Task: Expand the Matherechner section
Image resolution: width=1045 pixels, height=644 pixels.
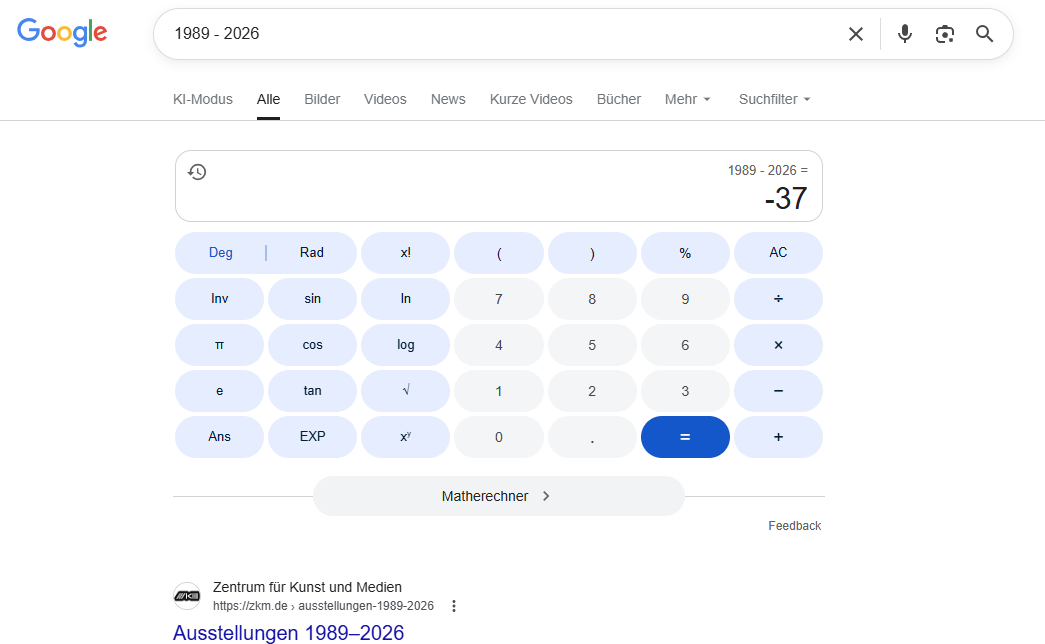Action: pos(498,496)
